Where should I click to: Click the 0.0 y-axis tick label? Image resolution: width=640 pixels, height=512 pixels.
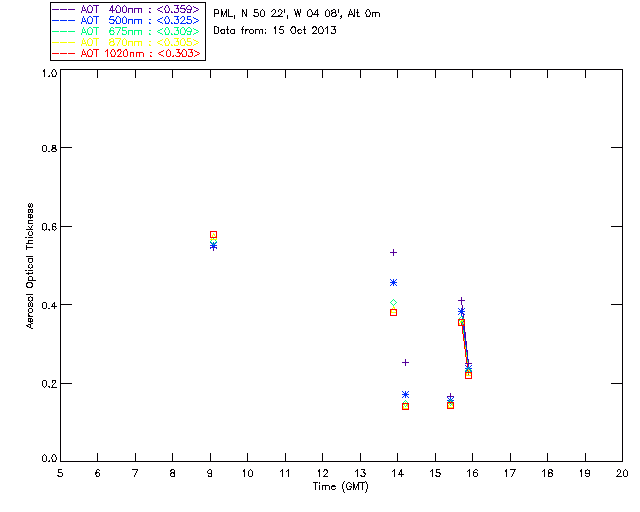pos(49,459)
